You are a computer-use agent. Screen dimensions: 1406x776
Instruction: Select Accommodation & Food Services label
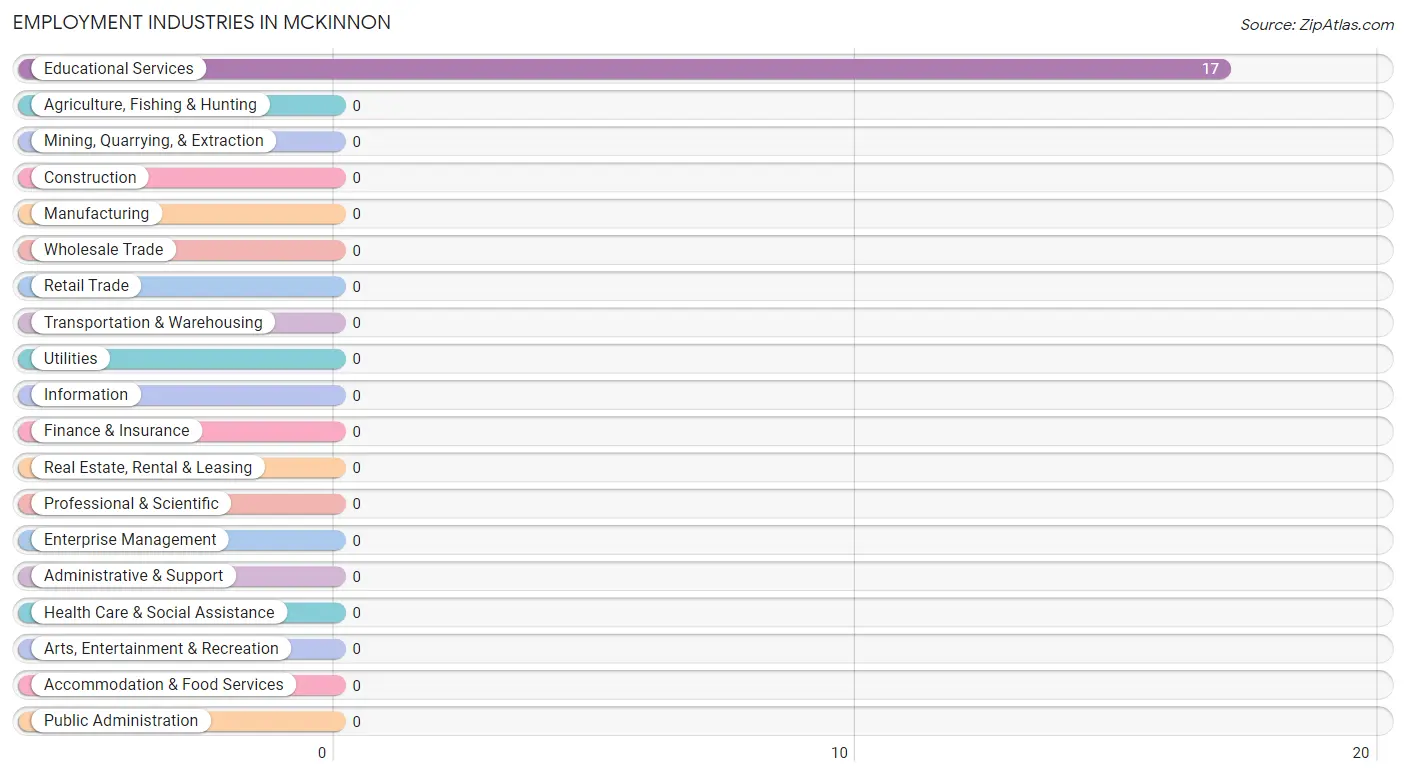(x=164, y=685)
